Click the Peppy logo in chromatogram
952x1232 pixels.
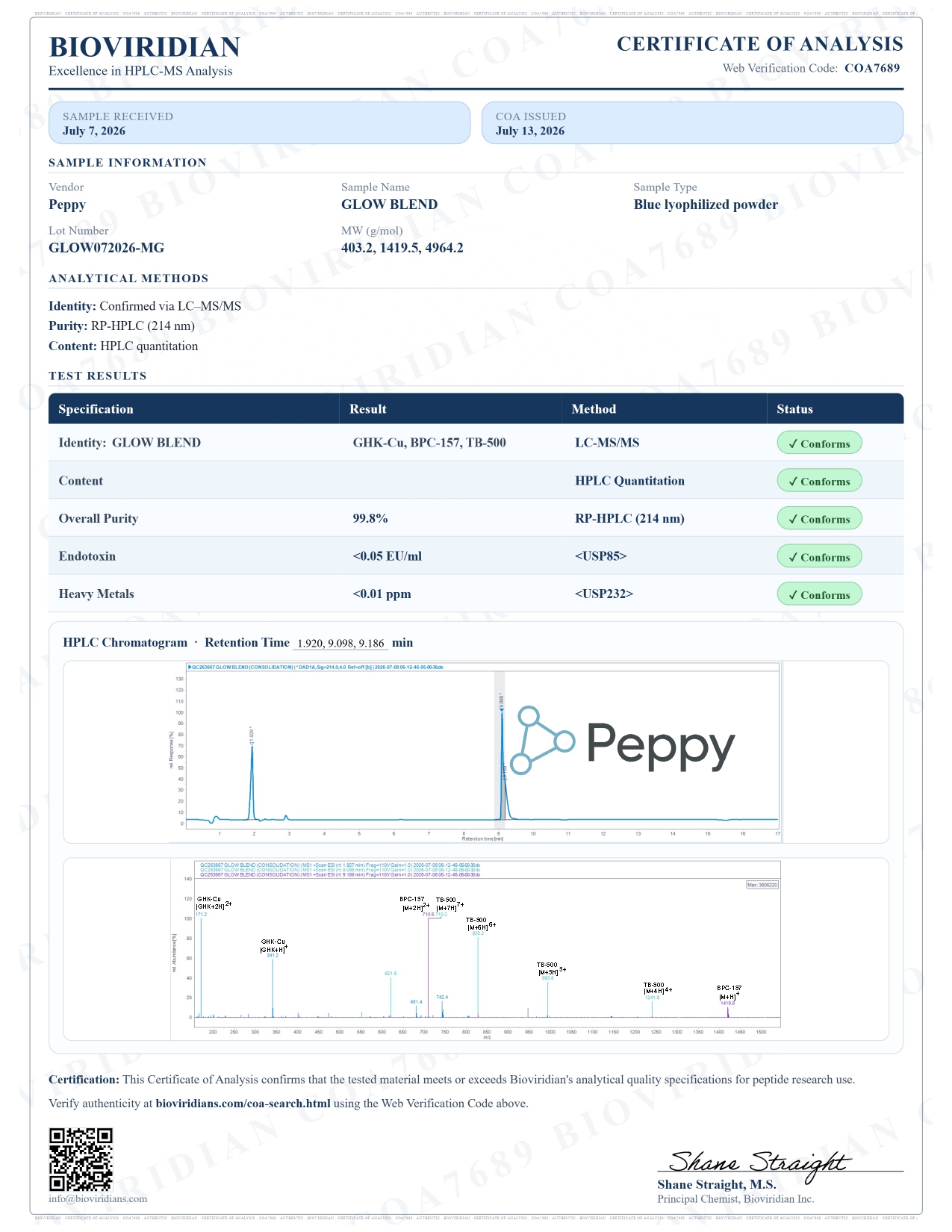(x=622, y=741)
